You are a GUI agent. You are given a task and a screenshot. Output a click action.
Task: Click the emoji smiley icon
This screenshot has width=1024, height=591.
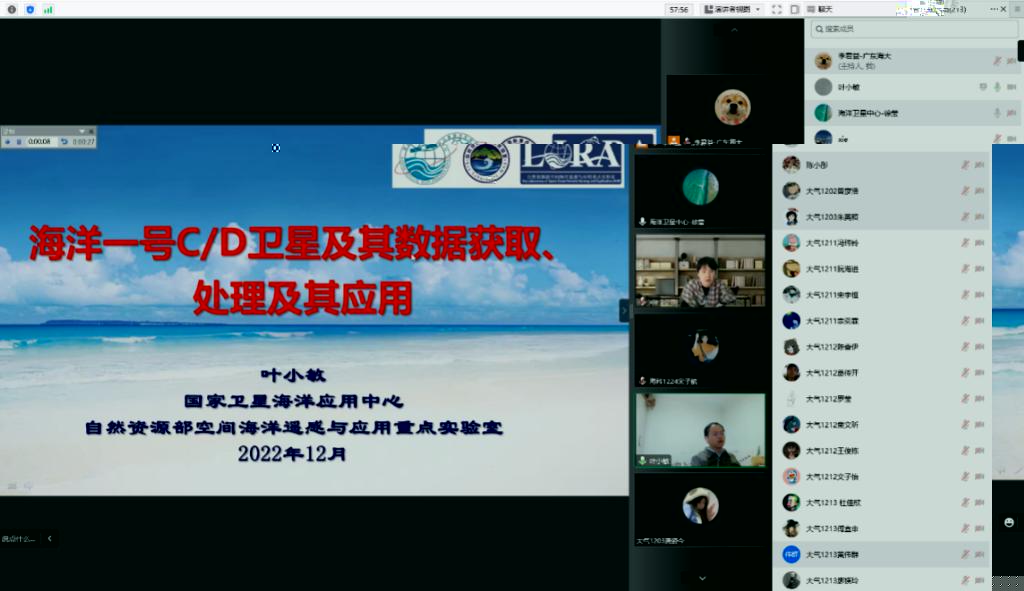pyautogui.click(x=1009, y=522)
